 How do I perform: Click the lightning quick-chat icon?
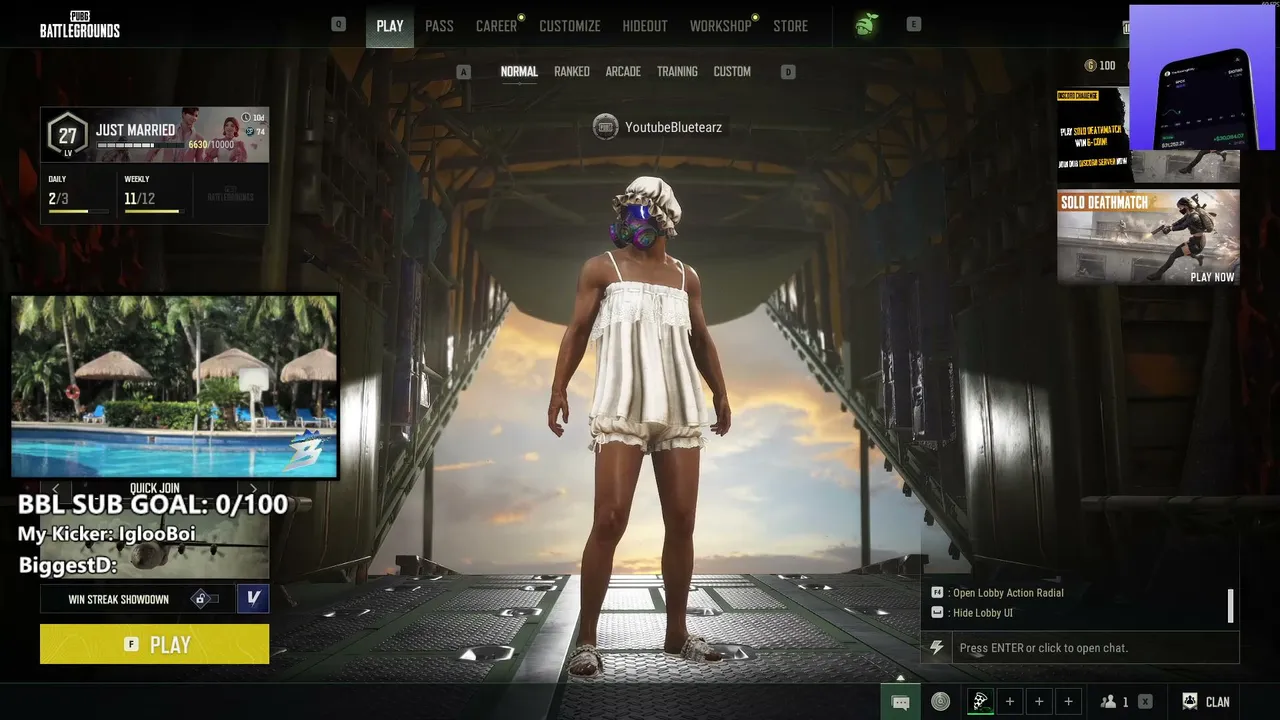pos(937,648)
